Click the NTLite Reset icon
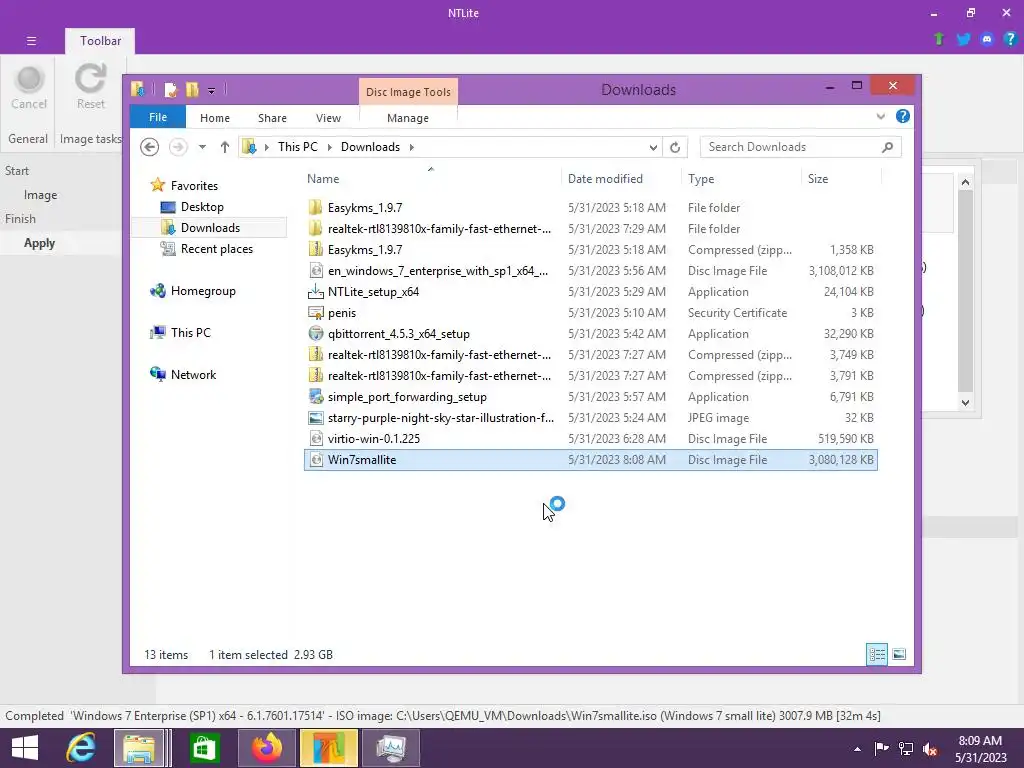 [90, 79]
